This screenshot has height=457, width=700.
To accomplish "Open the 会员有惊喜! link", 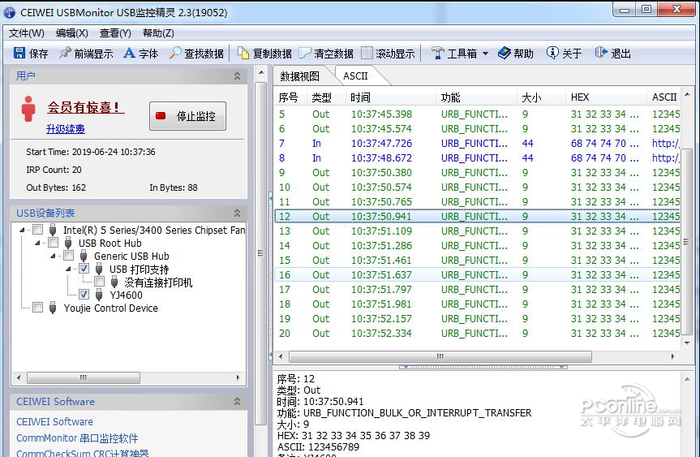I will 84,108.
